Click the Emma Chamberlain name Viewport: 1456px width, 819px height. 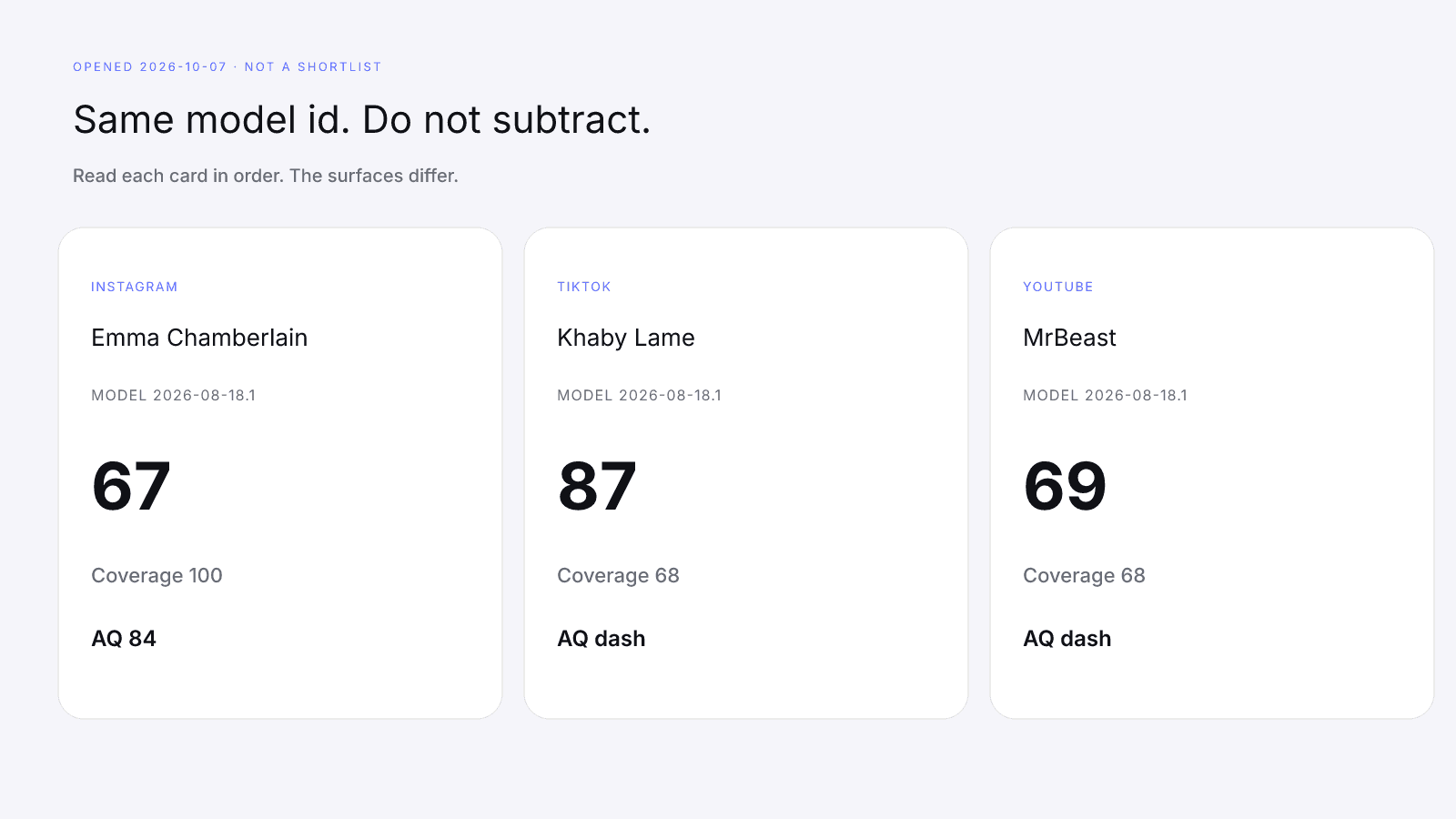click(x=199, y=338)
